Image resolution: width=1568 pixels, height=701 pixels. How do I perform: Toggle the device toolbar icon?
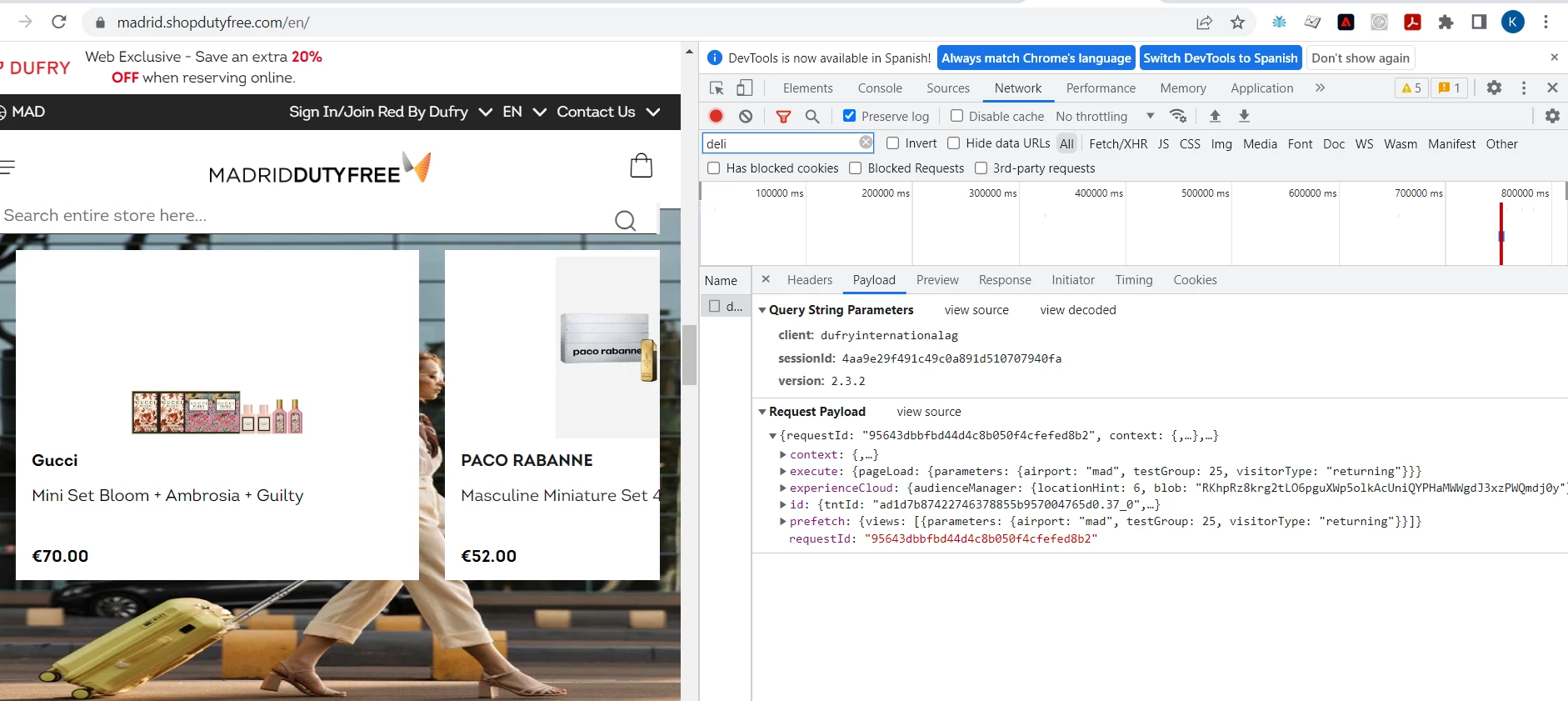coord(745,88)
